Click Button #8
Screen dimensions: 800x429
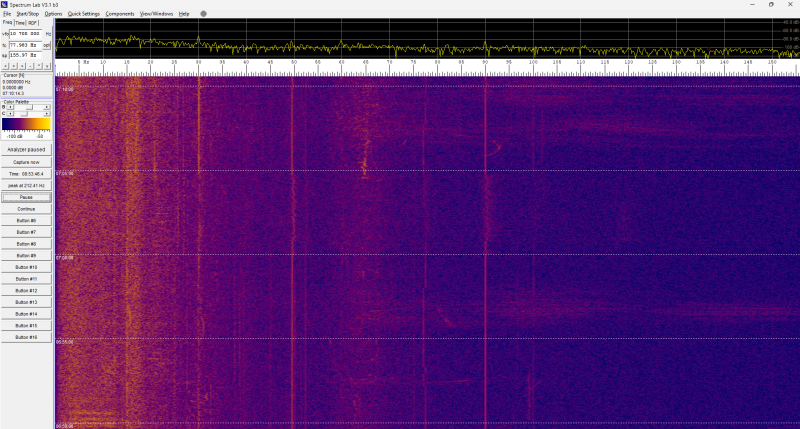pos(26,244)
